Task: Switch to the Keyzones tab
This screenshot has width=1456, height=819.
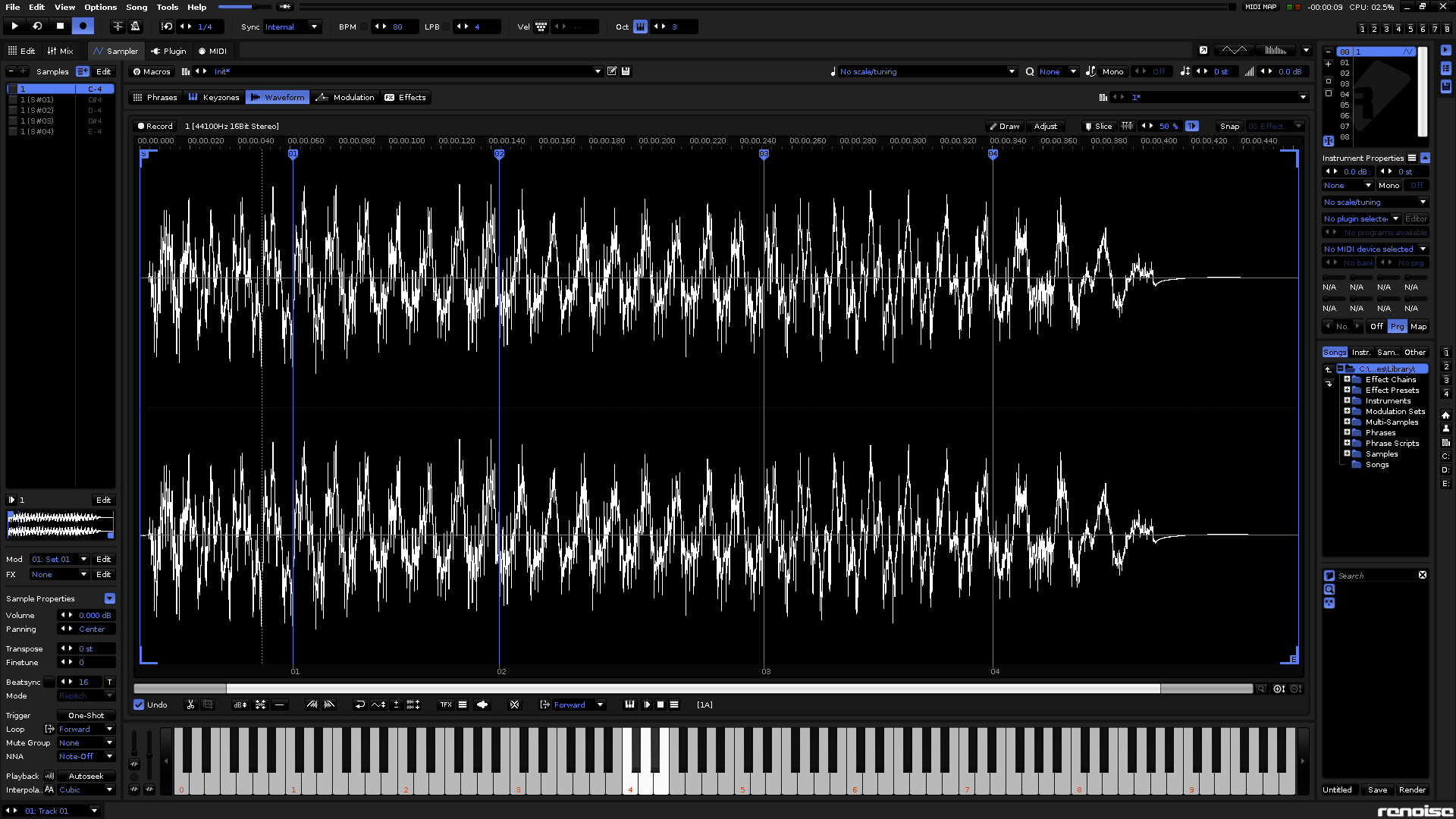Action: coord(214,97)
